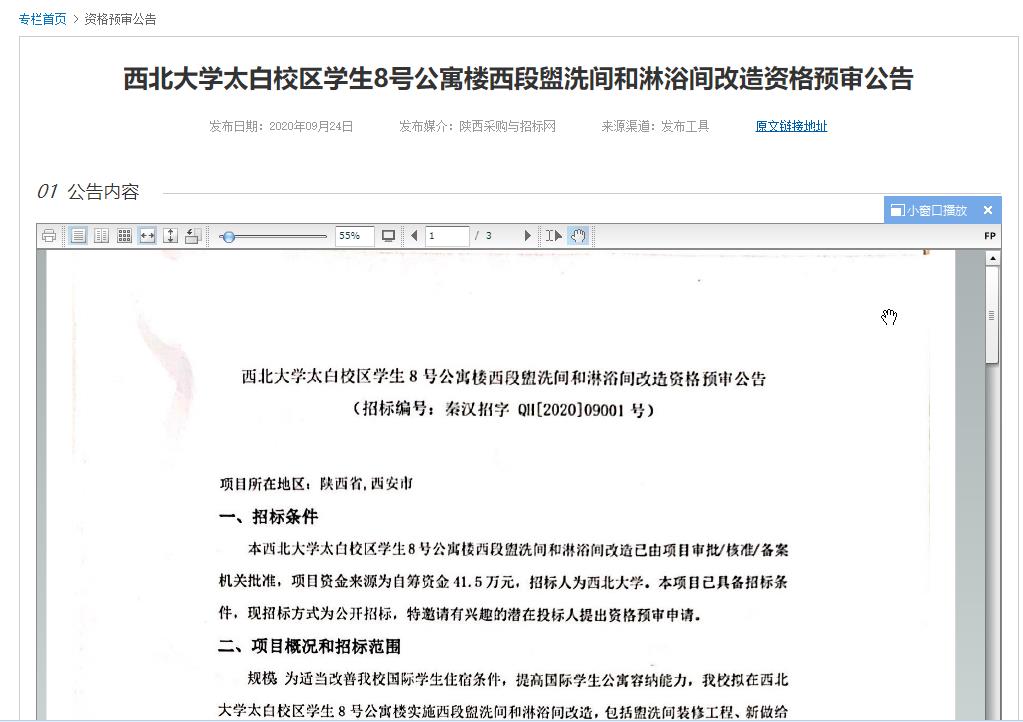This screenshot has width=1023, height=722.
Task: Click the rotate page icon
Action: pyautogui.click(x=193, y=236)
